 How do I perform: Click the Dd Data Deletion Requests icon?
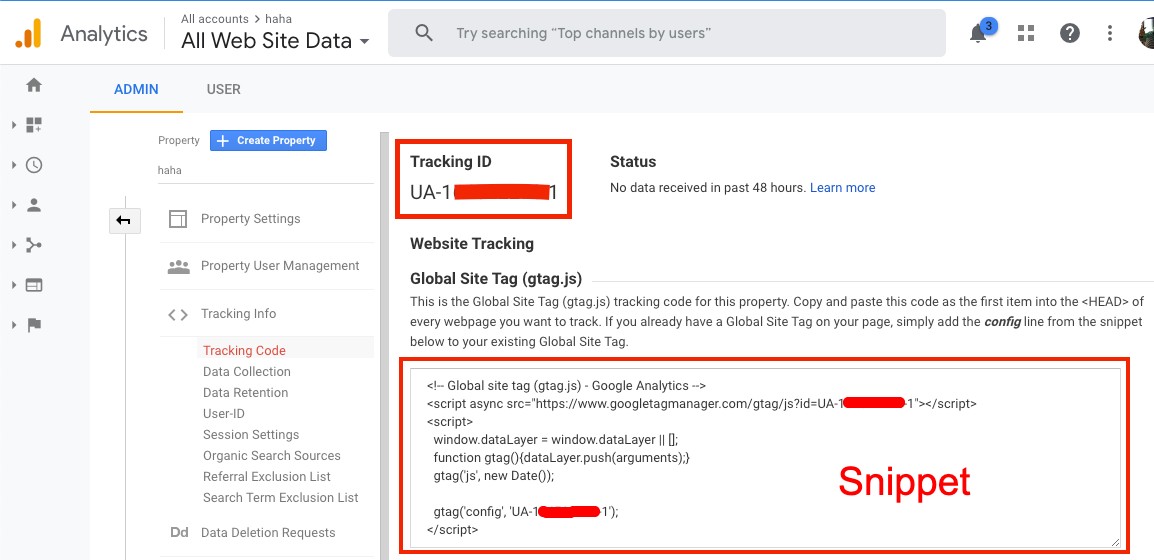179,533
